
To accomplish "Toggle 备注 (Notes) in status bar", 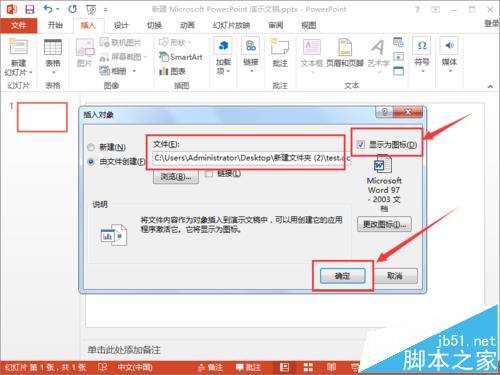I will (210, 367).
